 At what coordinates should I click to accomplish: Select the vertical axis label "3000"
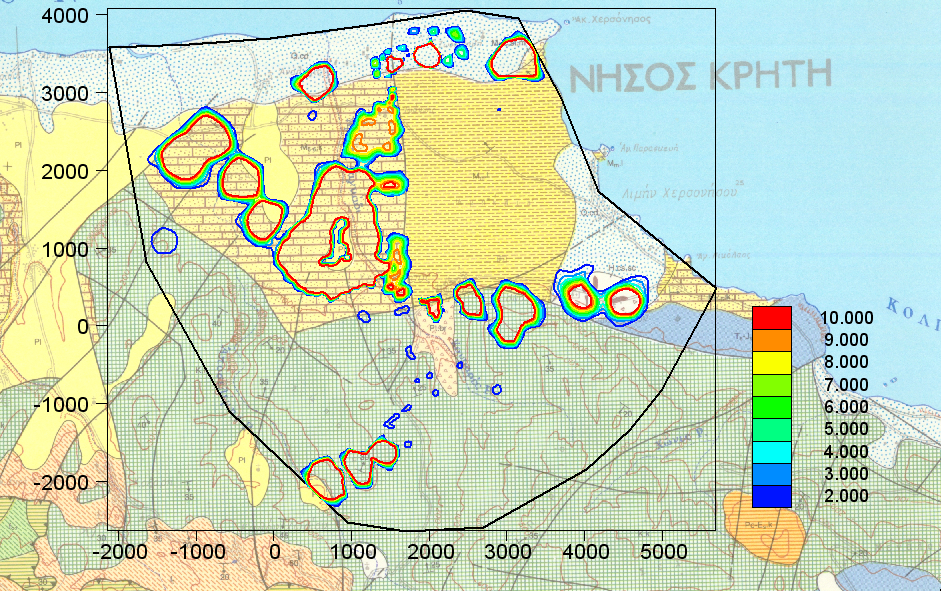coord(65,94)
